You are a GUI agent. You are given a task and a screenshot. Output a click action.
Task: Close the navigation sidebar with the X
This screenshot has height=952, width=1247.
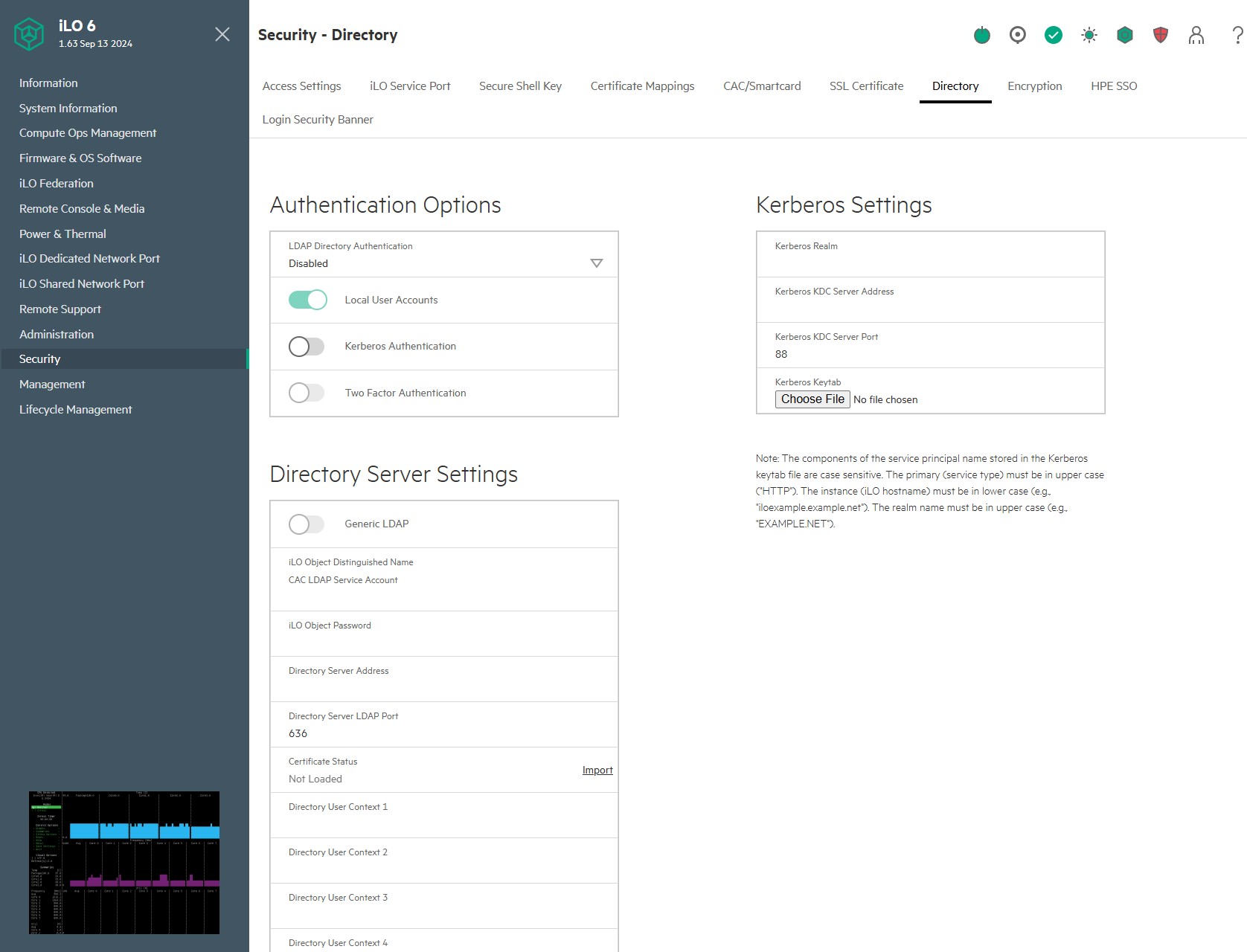point(222,34)
